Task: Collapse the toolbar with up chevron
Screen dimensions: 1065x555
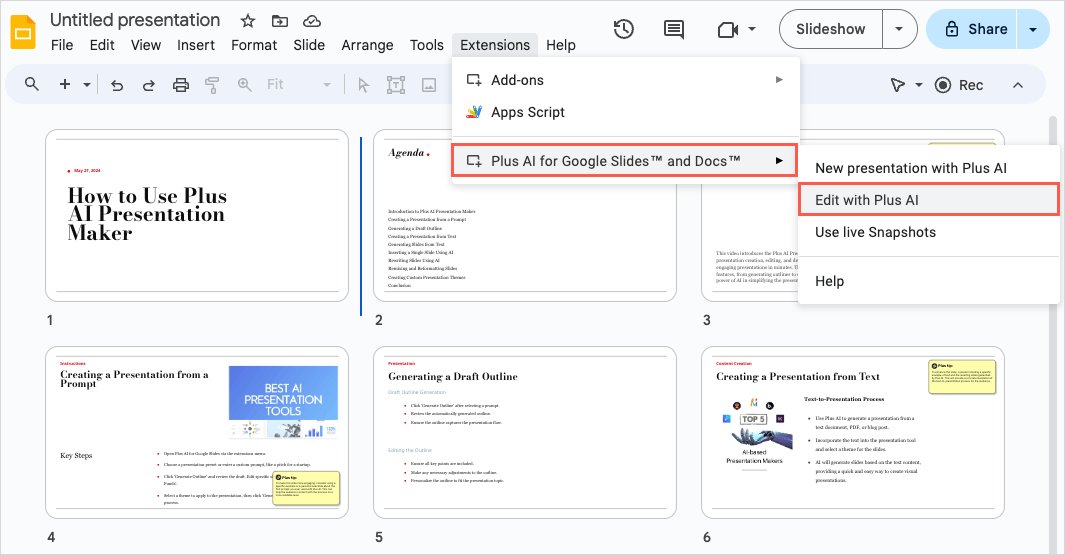Action: (1017, 85)
